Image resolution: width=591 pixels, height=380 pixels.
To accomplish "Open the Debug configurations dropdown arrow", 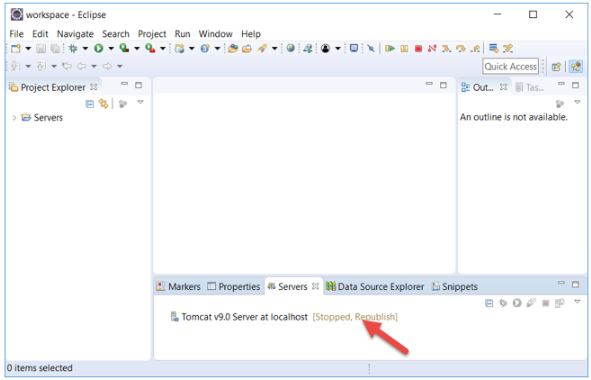I will point(85,49).
